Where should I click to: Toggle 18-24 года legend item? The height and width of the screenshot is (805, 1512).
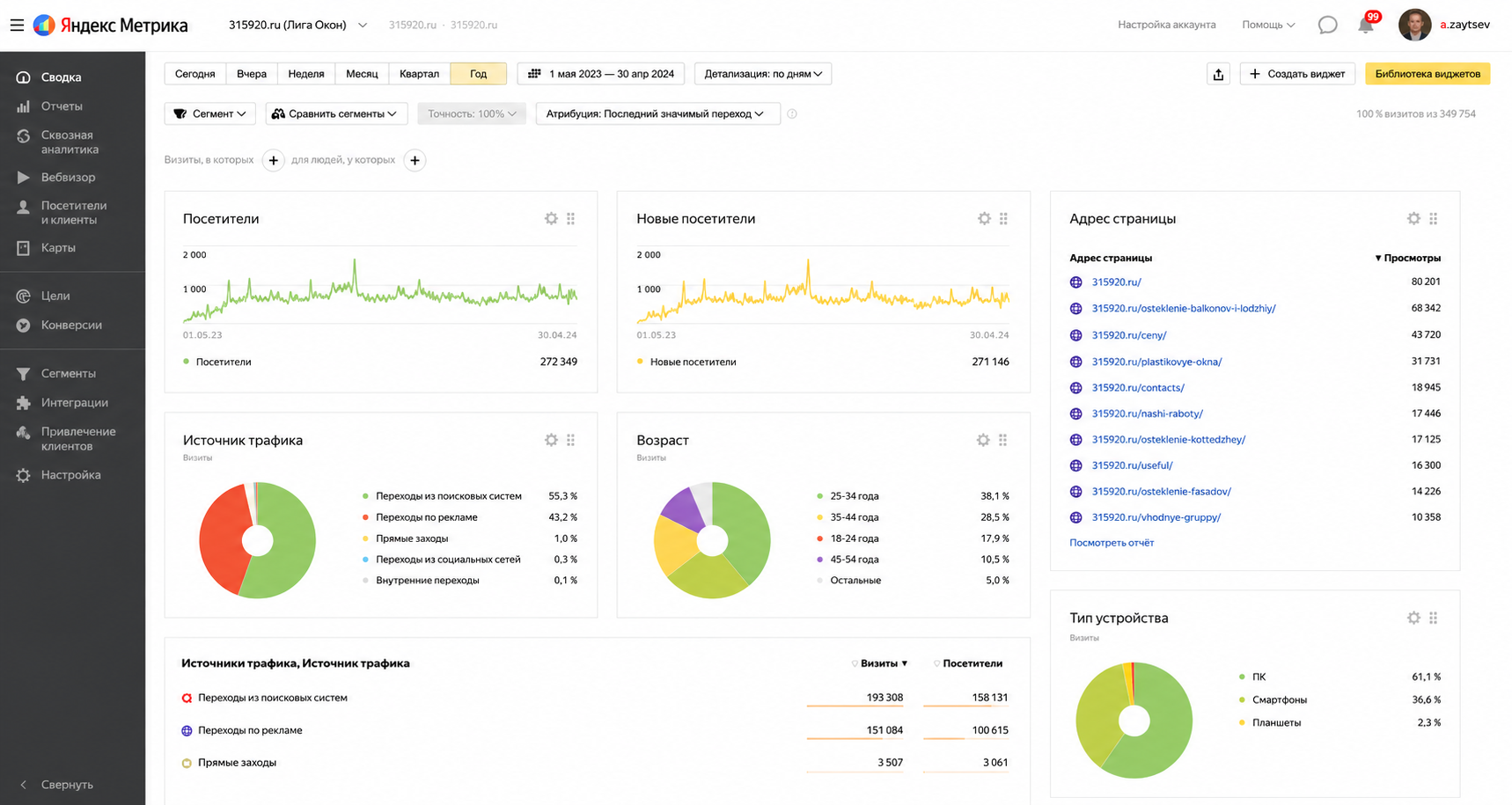[848, 538]
